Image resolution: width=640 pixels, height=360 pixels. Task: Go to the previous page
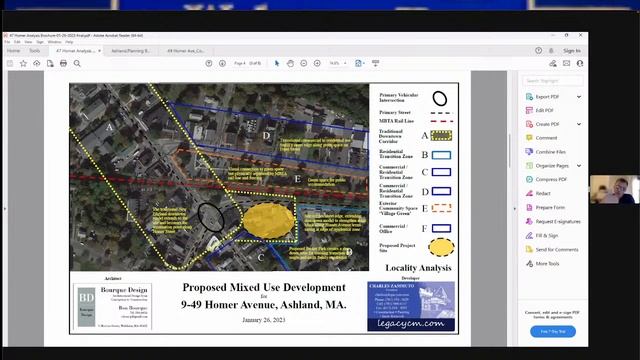[x=209, y=63]
